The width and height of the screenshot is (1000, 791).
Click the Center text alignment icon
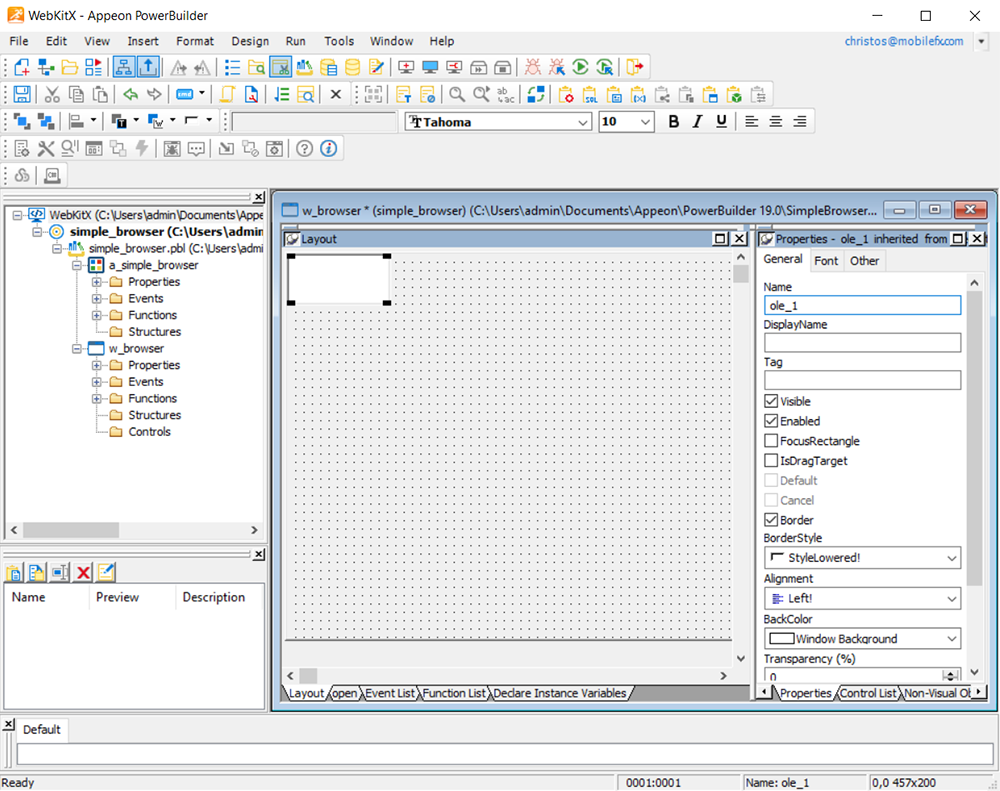(776, 121)
